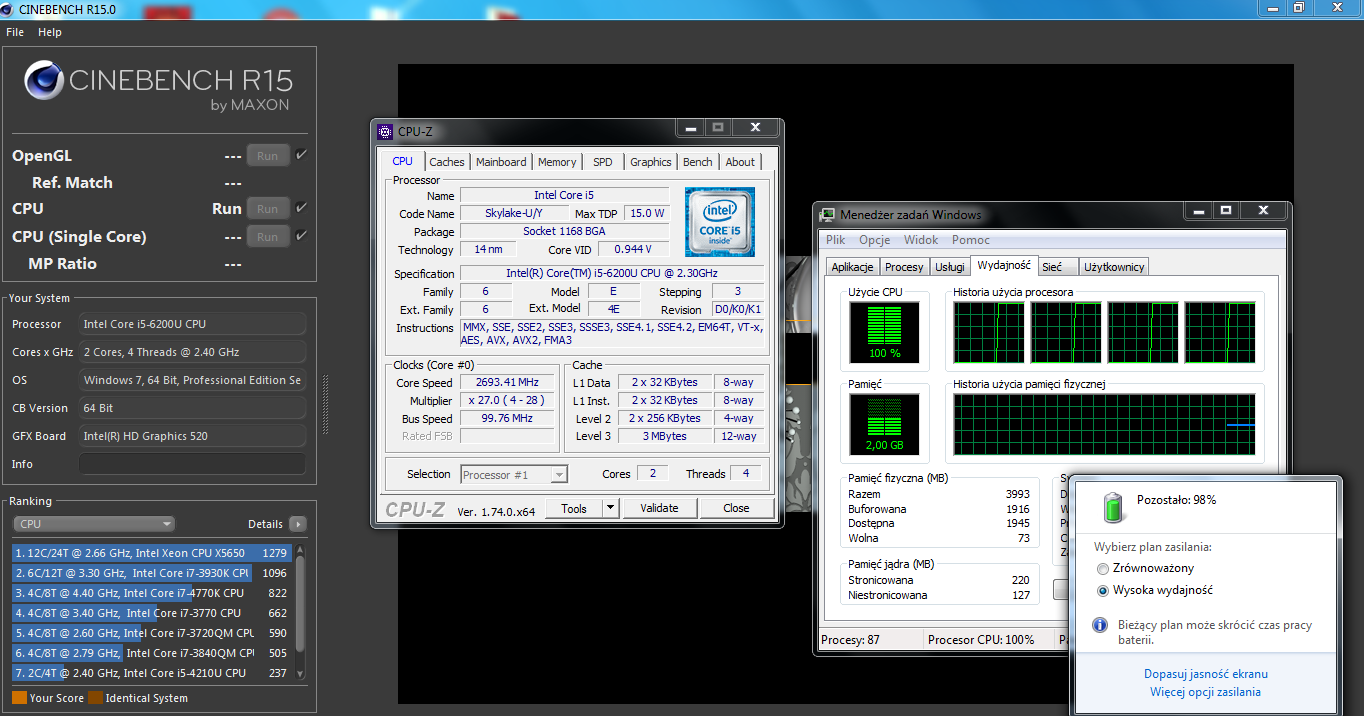Switch to the About tab in CPU-Z

tap(740, 162)
